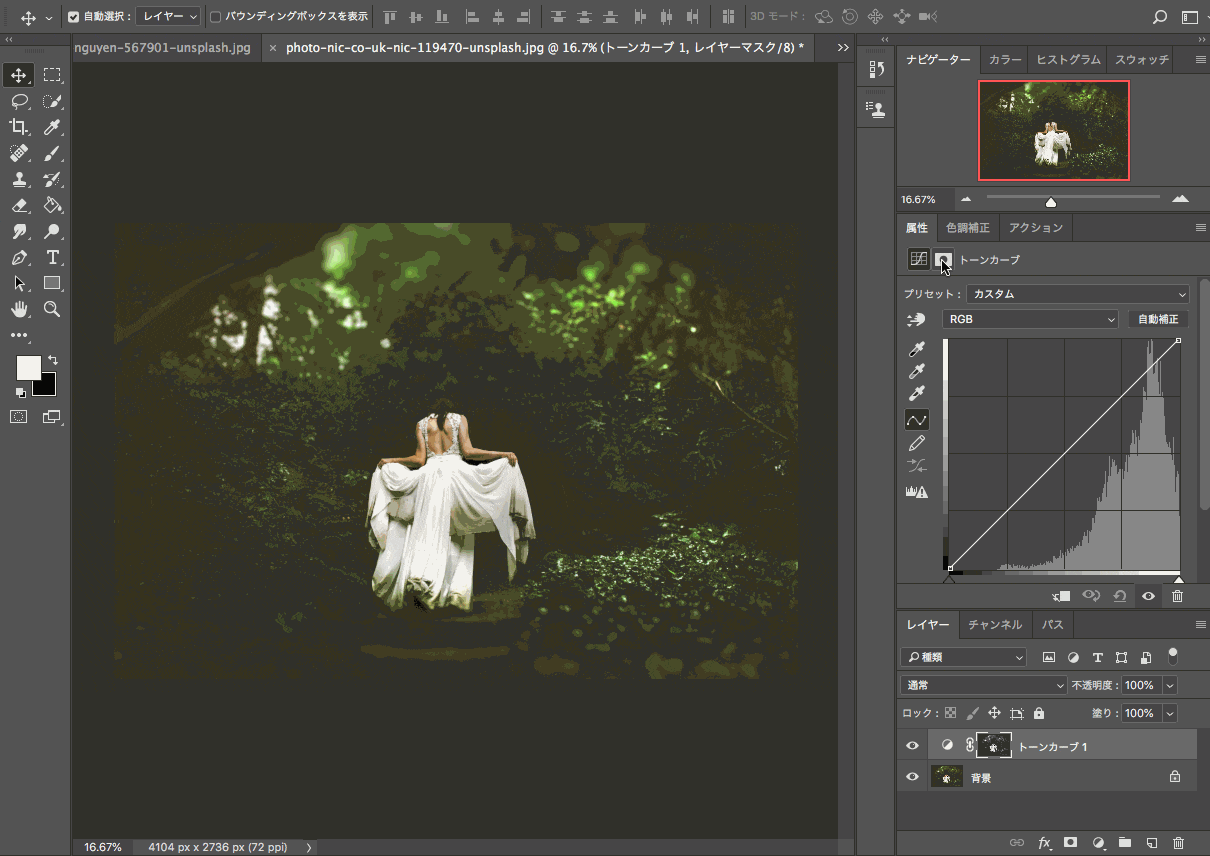This screenshot has height=856, width=1210.
Task: Click the black point eyedropper in curves
Action: pyautogui.click(x=917, y=349)
